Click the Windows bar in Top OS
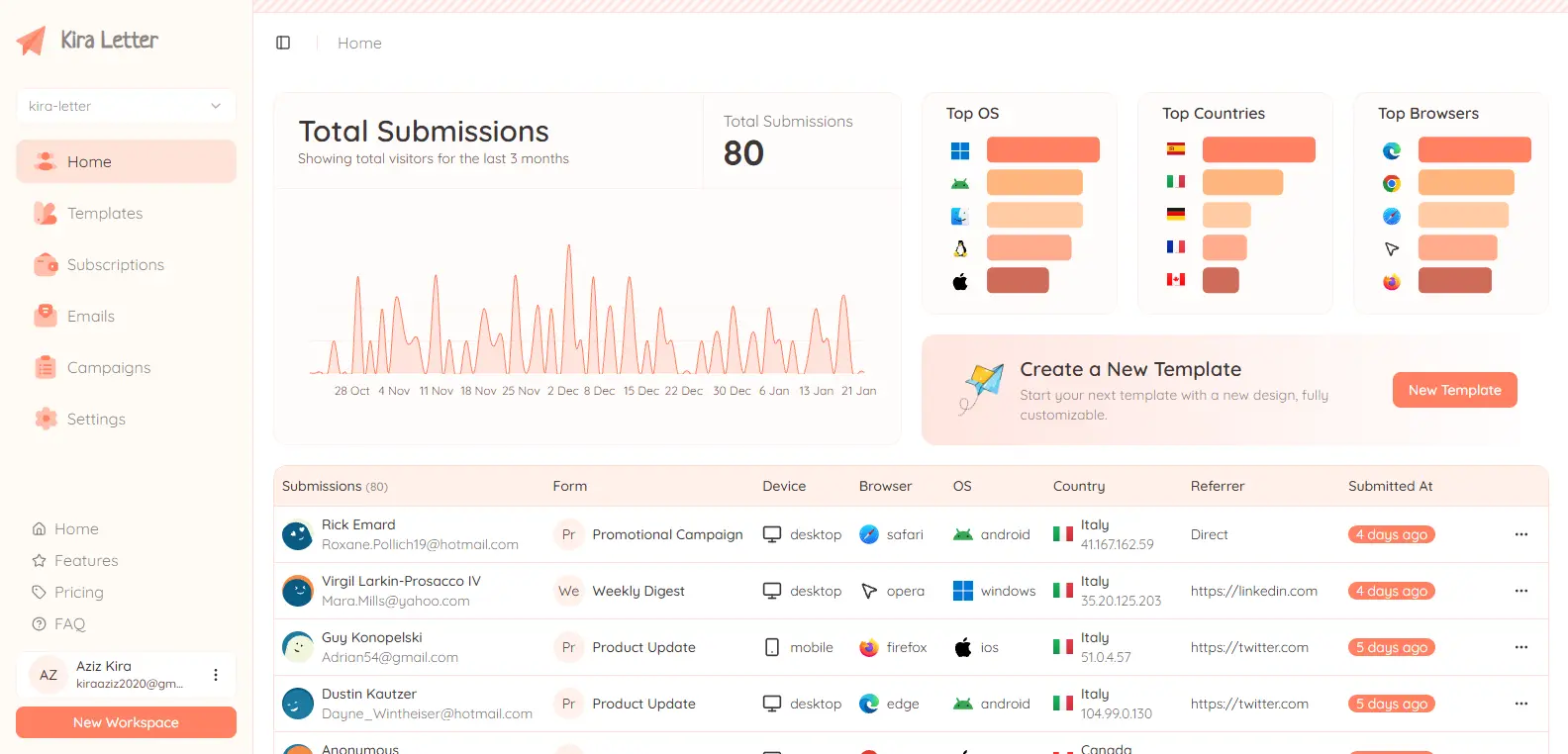Screen dimensions: 1568x754 pos(1043,149)
